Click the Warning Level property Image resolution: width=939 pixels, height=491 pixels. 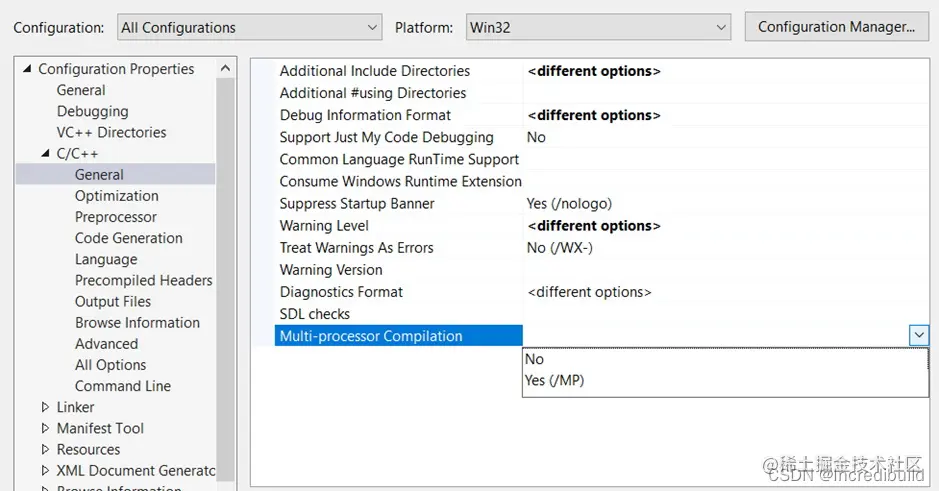(324, 226)
